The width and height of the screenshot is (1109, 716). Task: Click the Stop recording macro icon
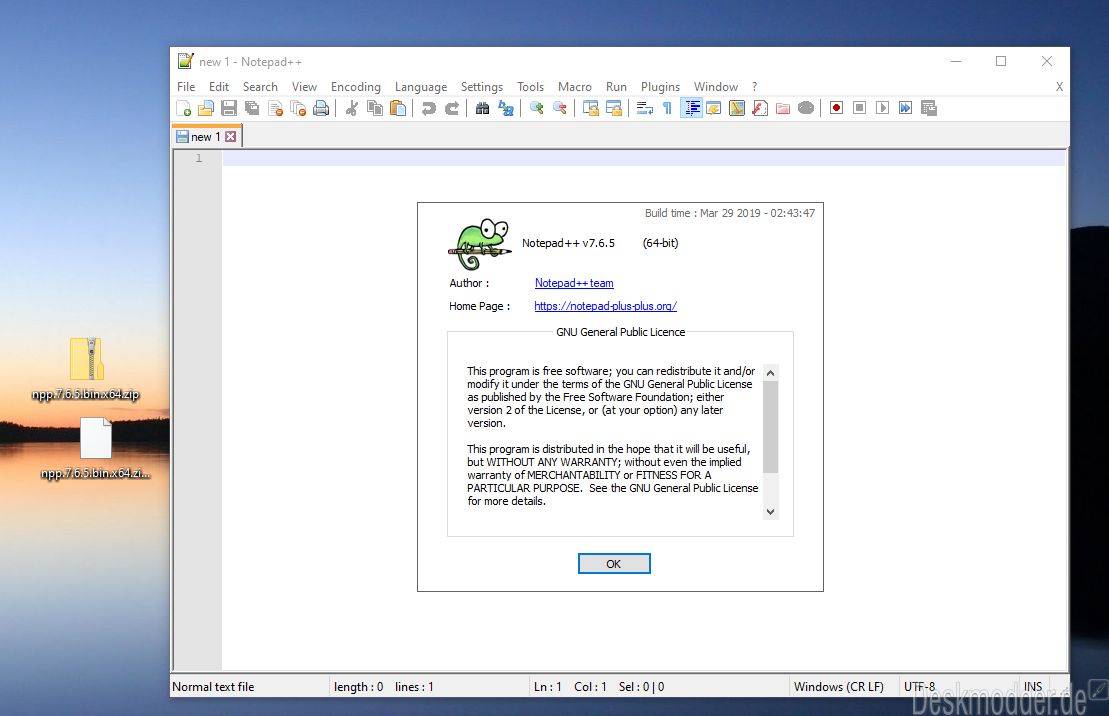click(x=859, y=108)
